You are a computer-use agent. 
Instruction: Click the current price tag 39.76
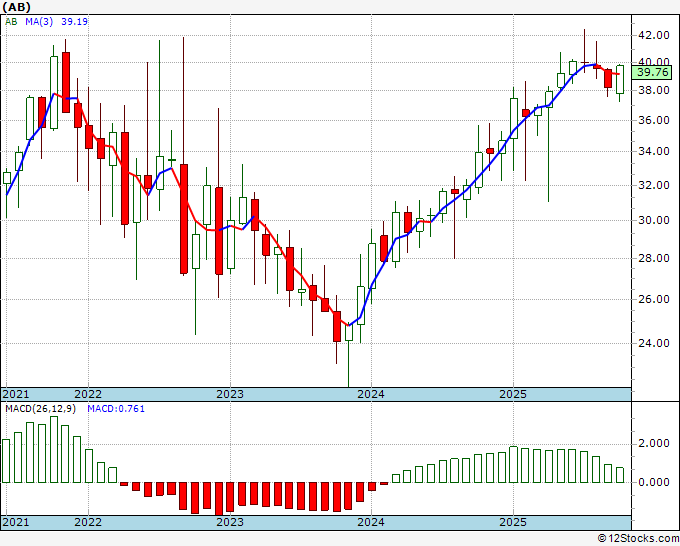(x=652, y=72)
